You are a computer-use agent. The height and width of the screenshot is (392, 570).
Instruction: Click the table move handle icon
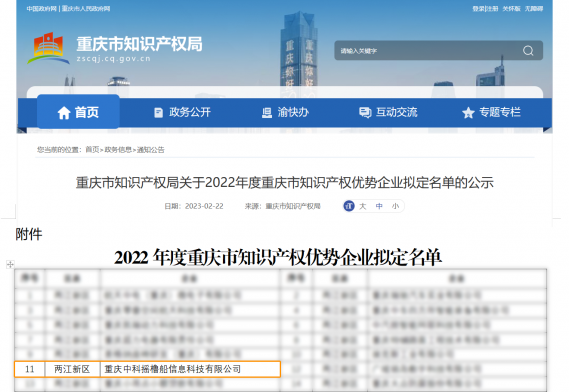point(10,264)
